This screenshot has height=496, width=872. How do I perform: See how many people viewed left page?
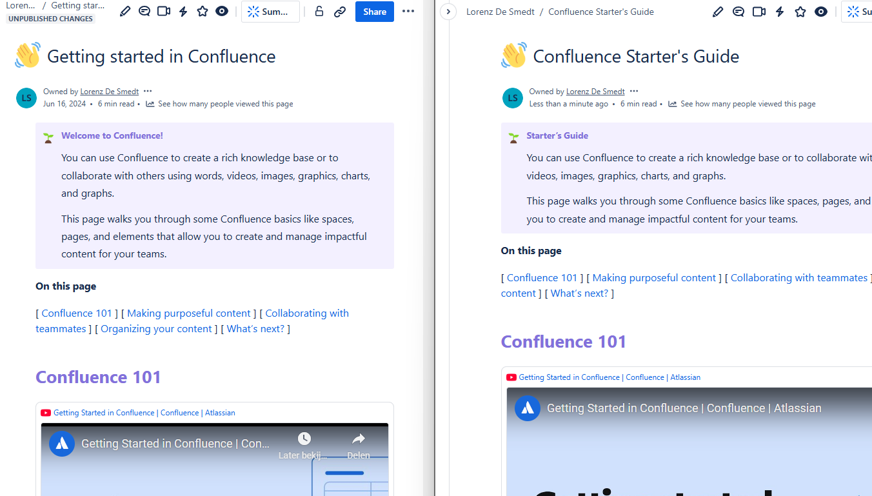point(220,104)
